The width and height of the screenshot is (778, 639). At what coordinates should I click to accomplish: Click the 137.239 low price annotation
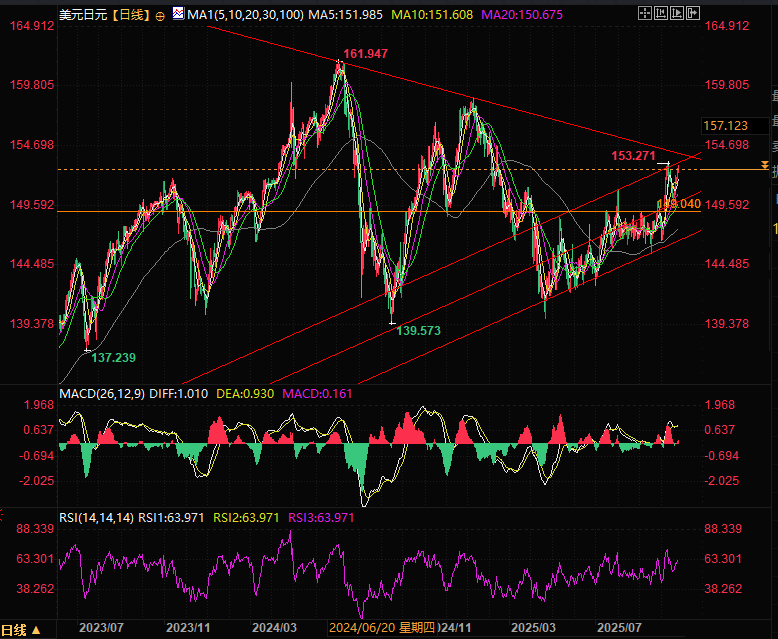click(114, 357)
